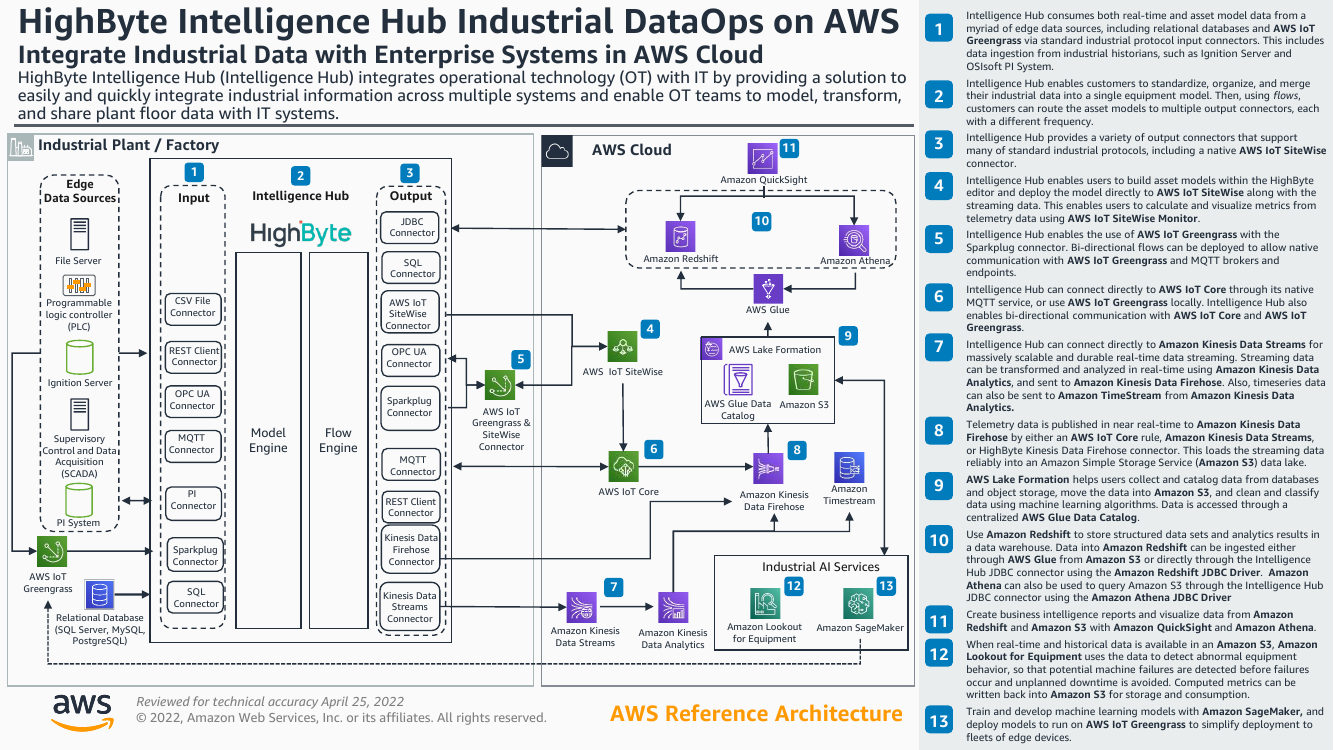Select the "AWS Cloud" heading text
1334x750 pixels.
pyautogui.click(x=631, y=150)
